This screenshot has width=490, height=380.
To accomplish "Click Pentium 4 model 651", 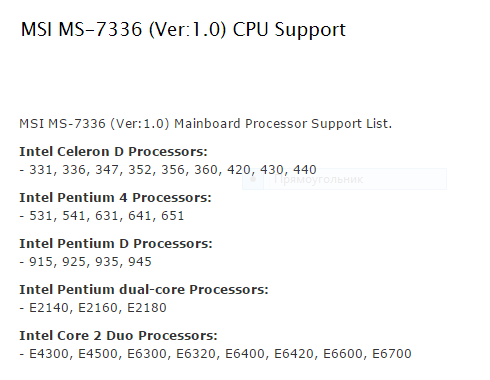I will (173, 216).
